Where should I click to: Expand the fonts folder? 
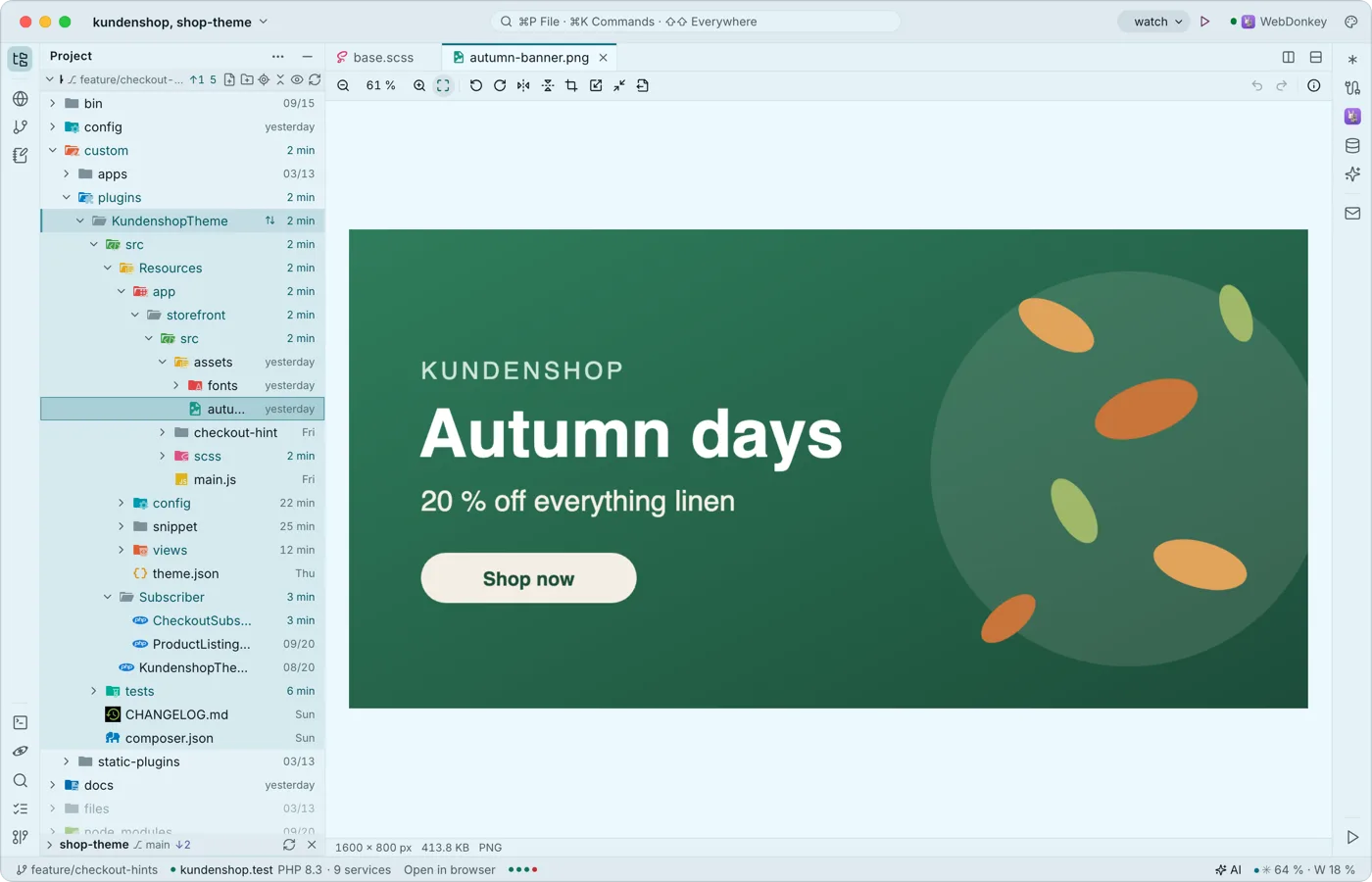(176, 386)
